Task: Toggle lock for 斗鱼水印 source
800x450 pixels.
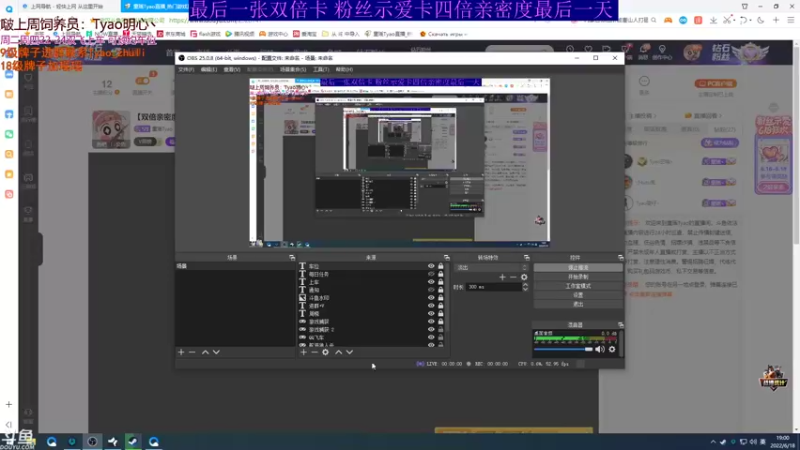Action: 441,297
